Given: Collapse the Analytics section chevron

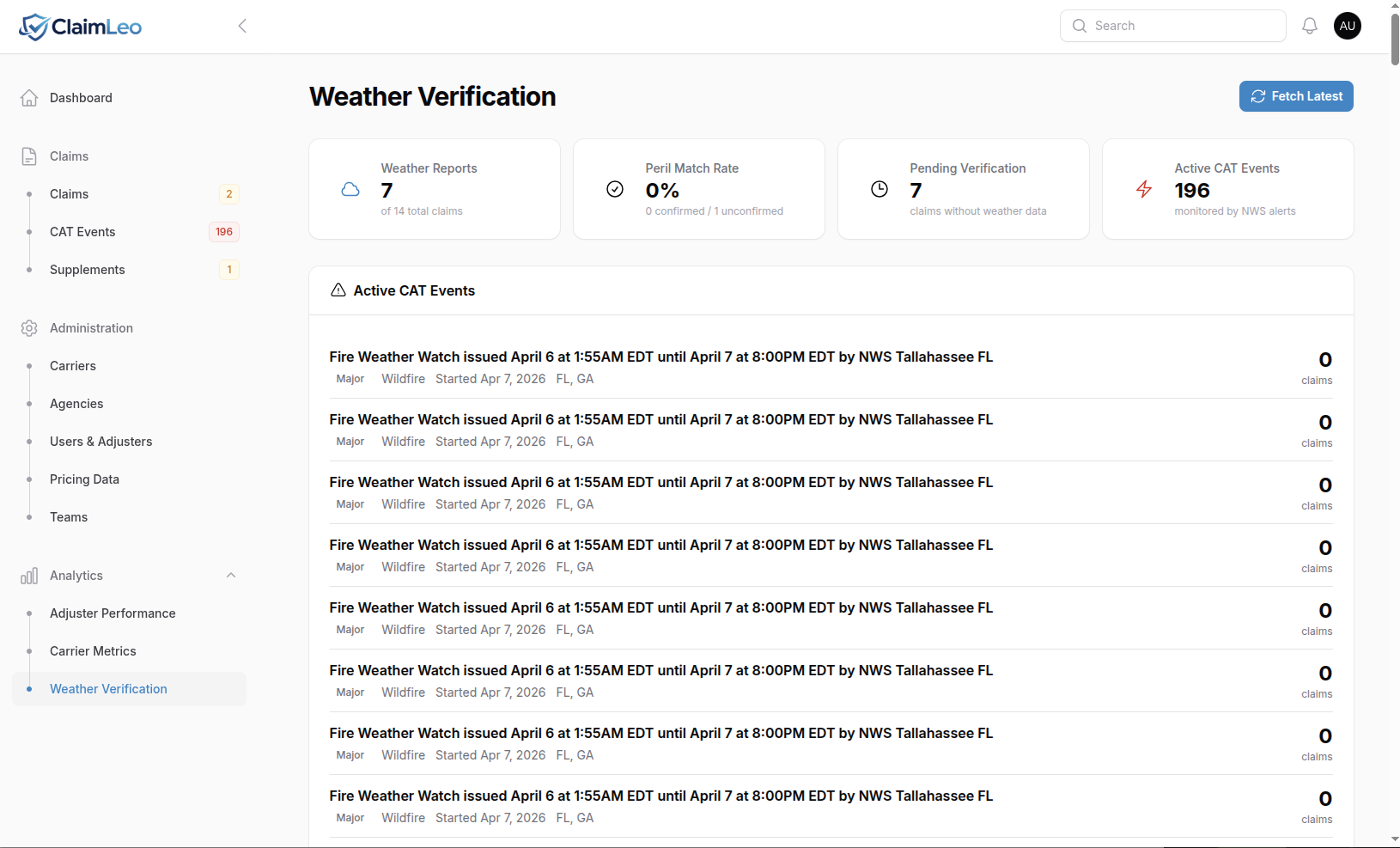Looking at the screenshot, I should [230, 576].
